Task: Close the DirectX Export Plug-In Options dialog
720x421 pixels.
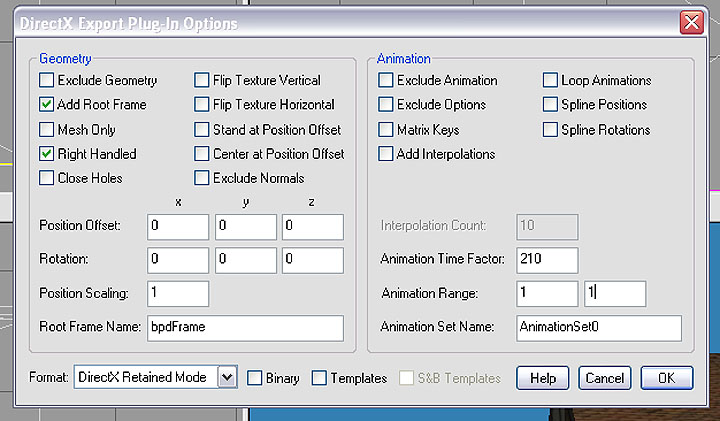Action: [x=692, y=22]
